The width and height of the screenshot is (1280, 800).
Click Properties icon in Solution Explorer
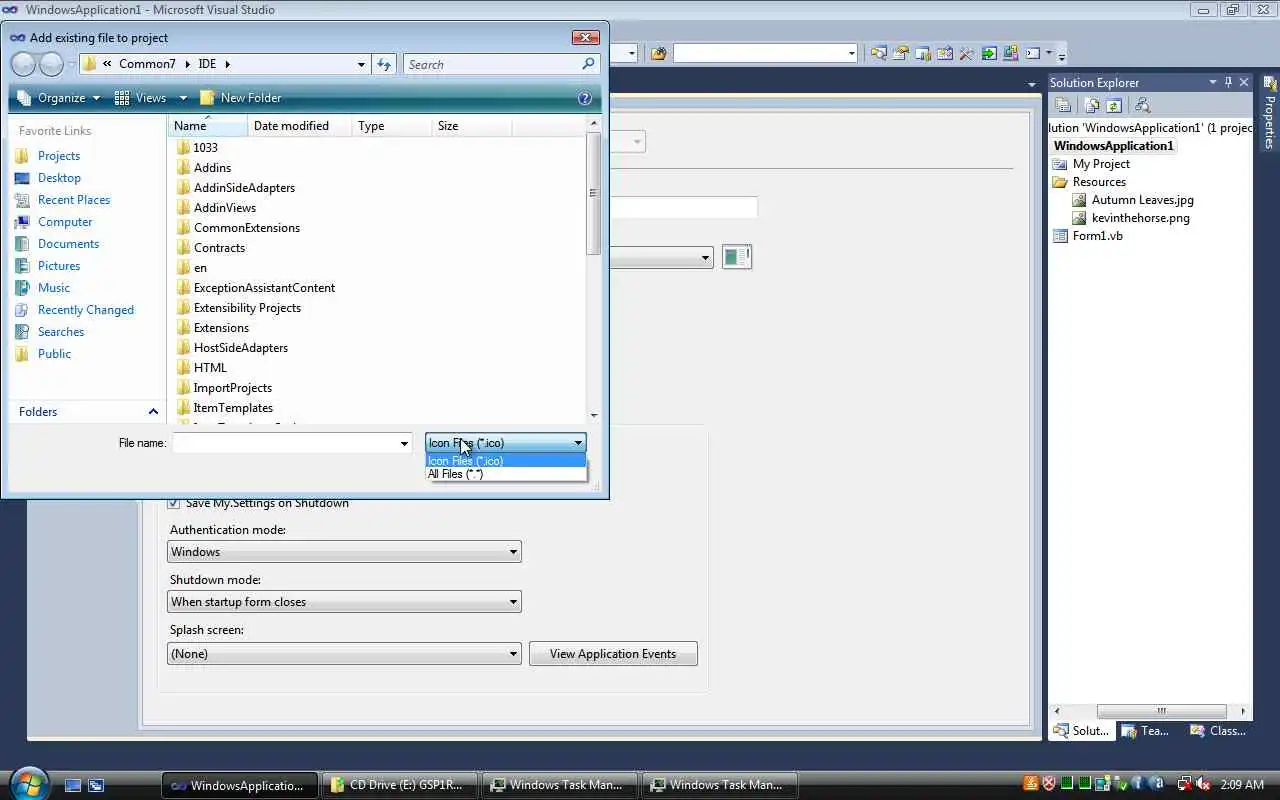pos(1062,105)
